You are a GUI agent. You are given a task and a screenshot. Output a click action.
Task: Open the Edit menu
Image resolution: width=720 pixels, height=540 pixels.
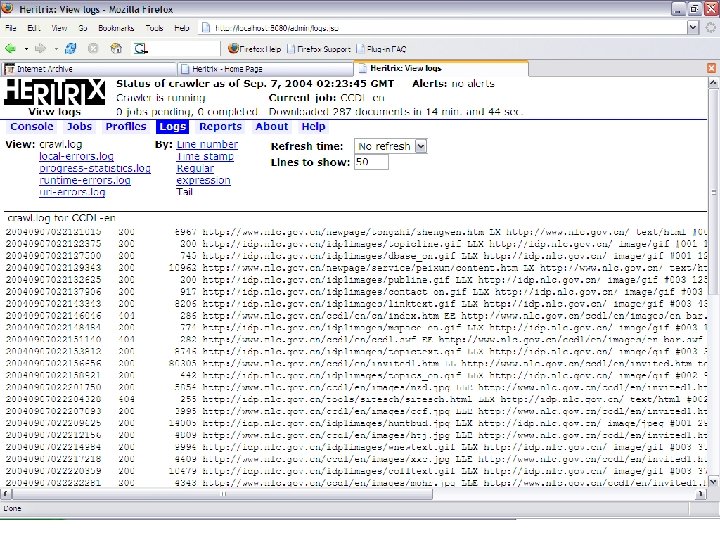[x=34, y=28]
